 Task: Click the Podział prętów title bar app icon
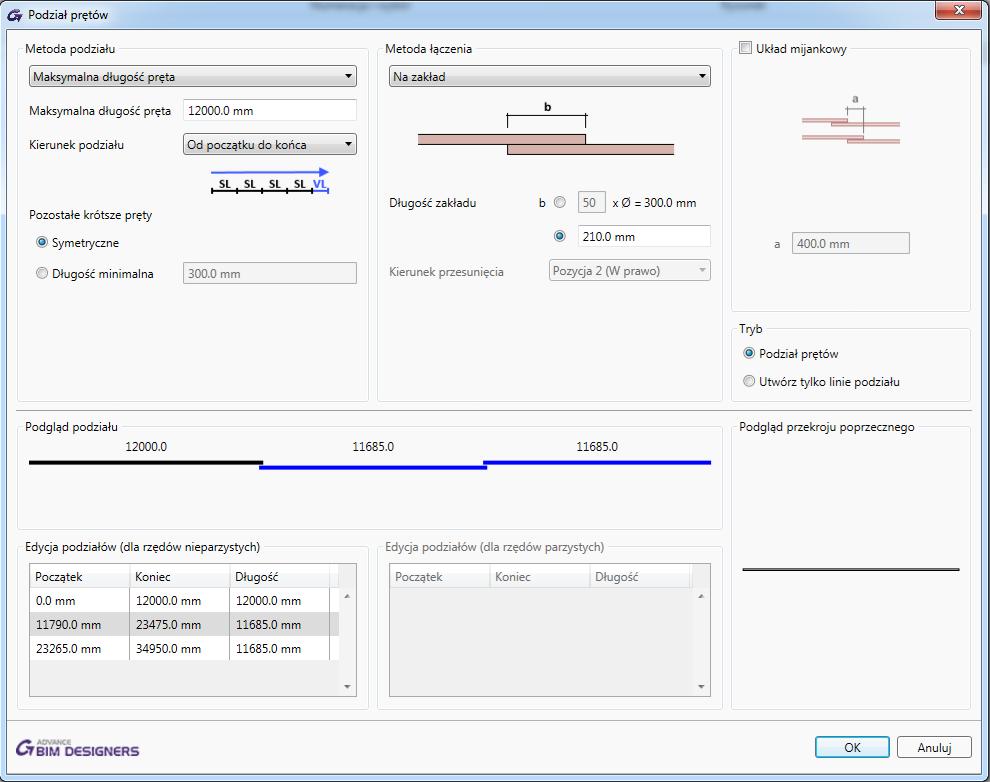pos(15,15)
